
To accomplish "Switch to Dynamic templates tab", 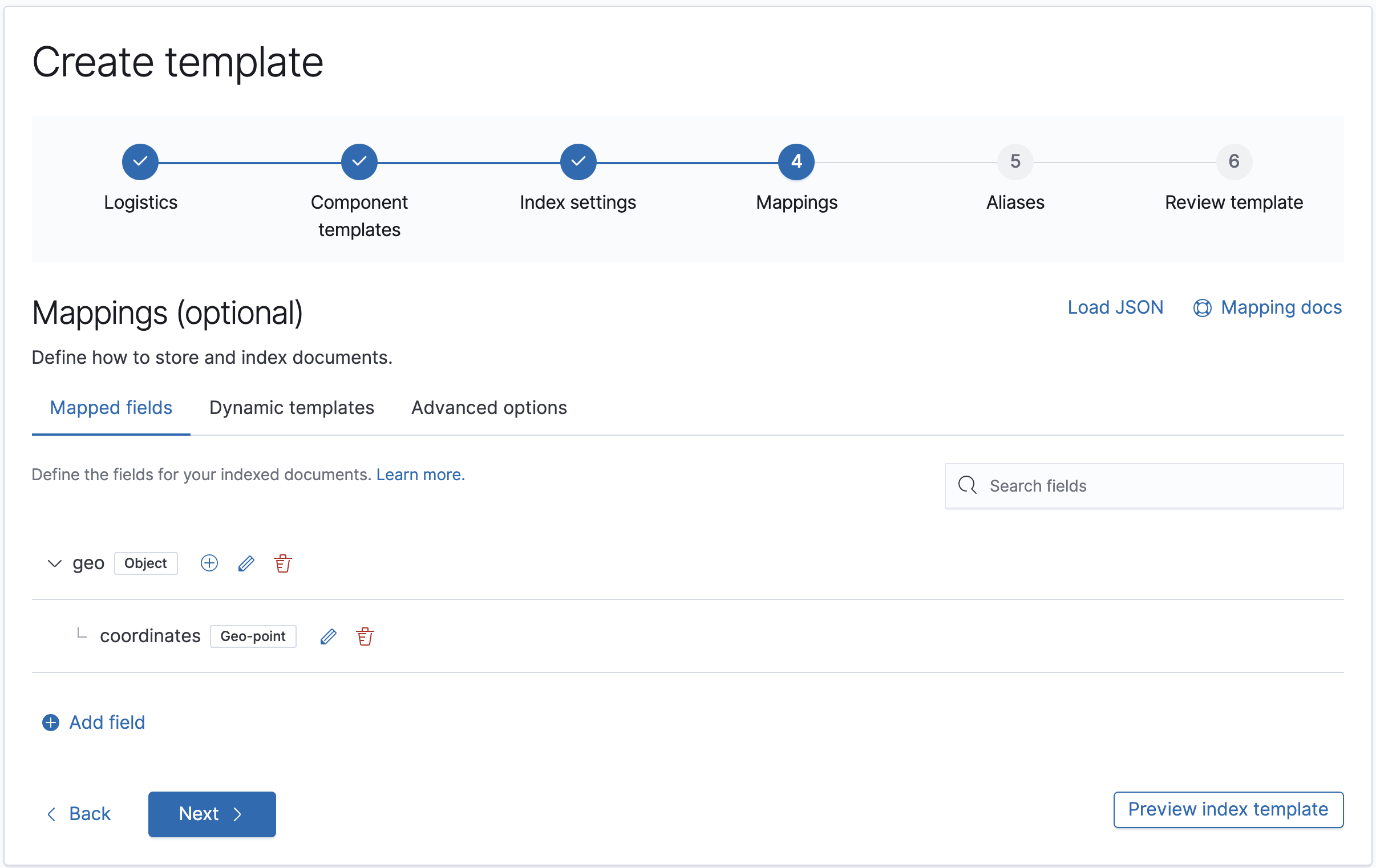I will [291, 407].
